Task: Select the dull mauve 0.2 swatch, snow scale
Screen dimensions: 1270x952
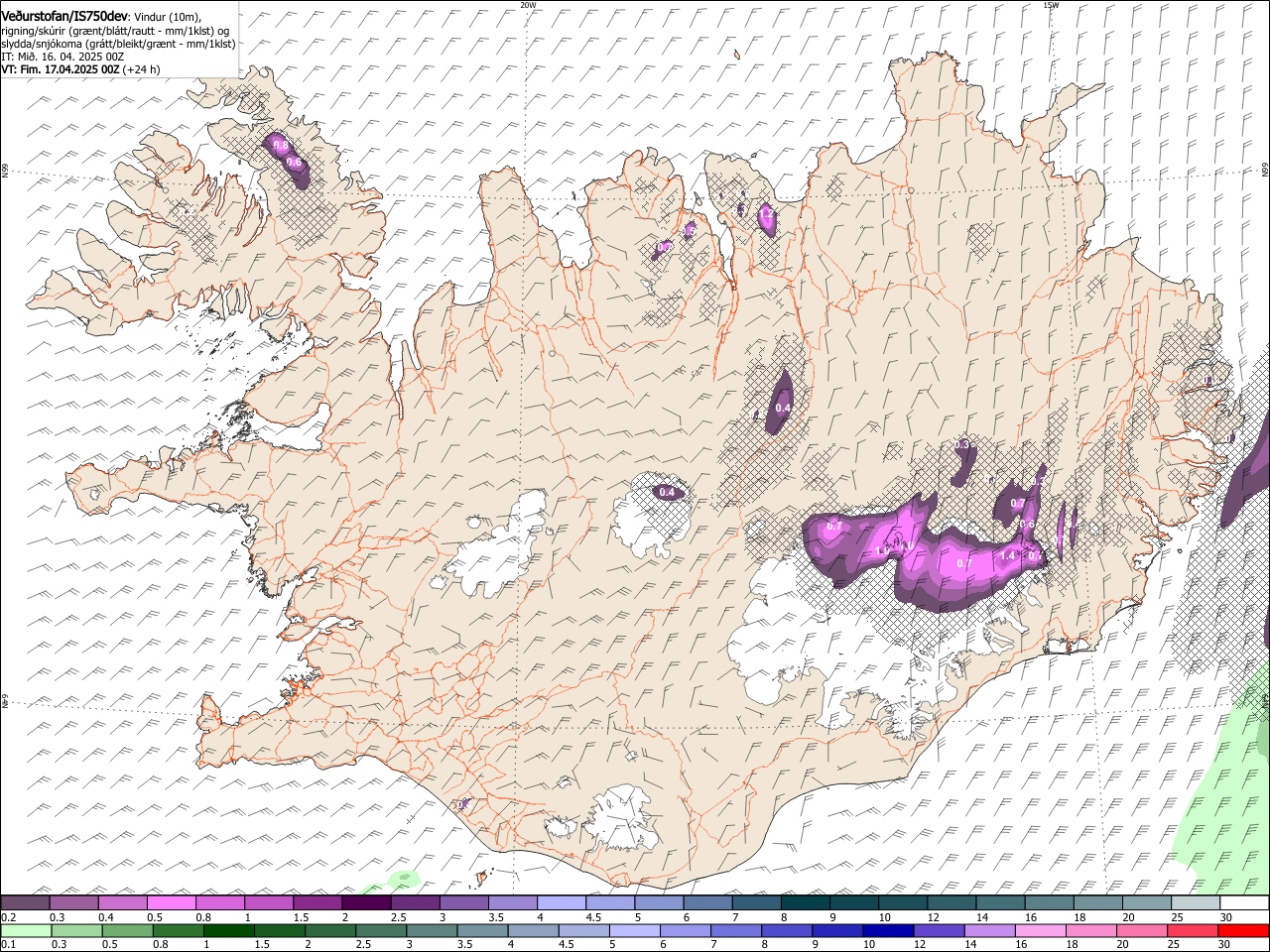Action: 25,902
